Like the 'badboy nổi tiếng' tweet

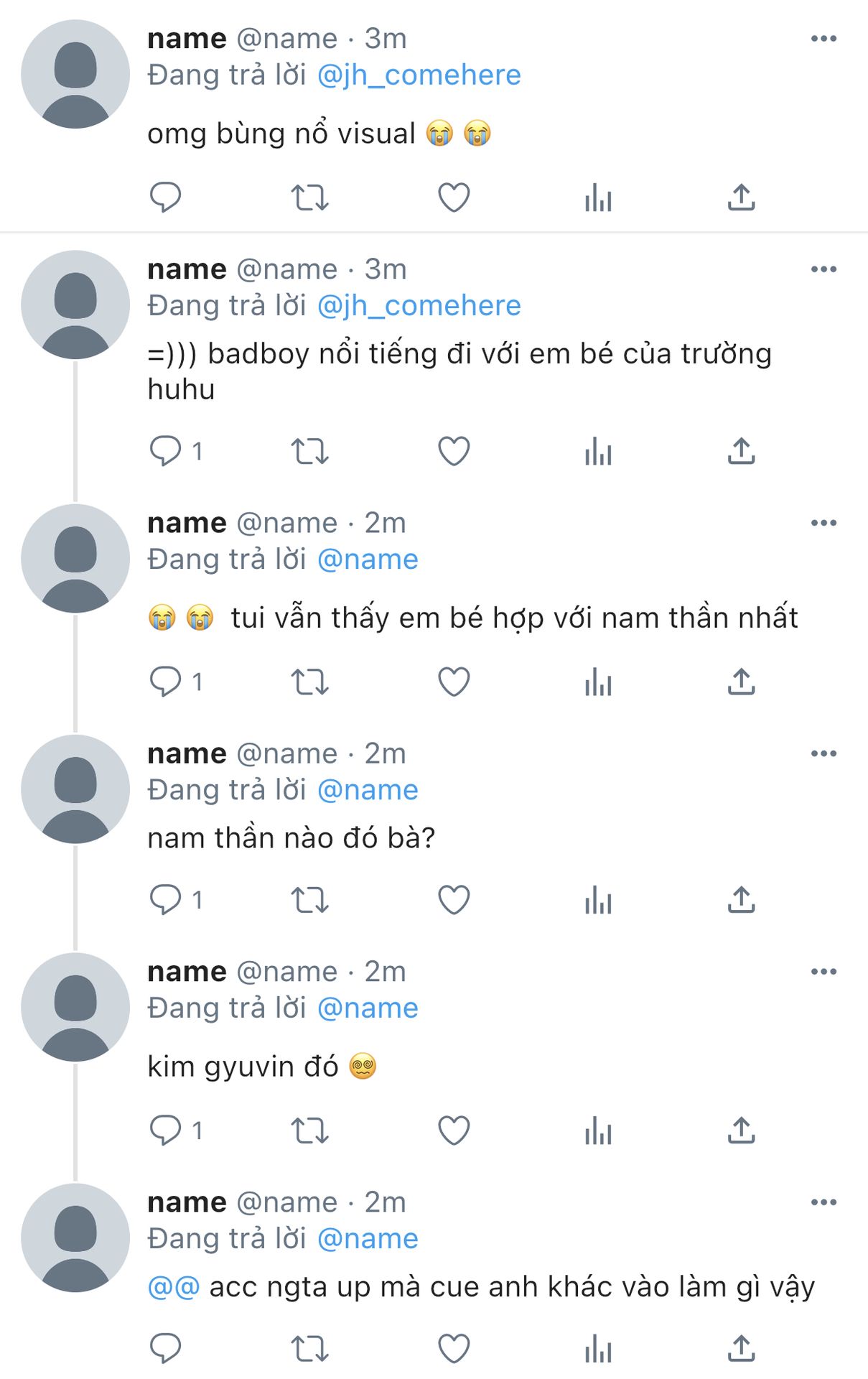454,451
